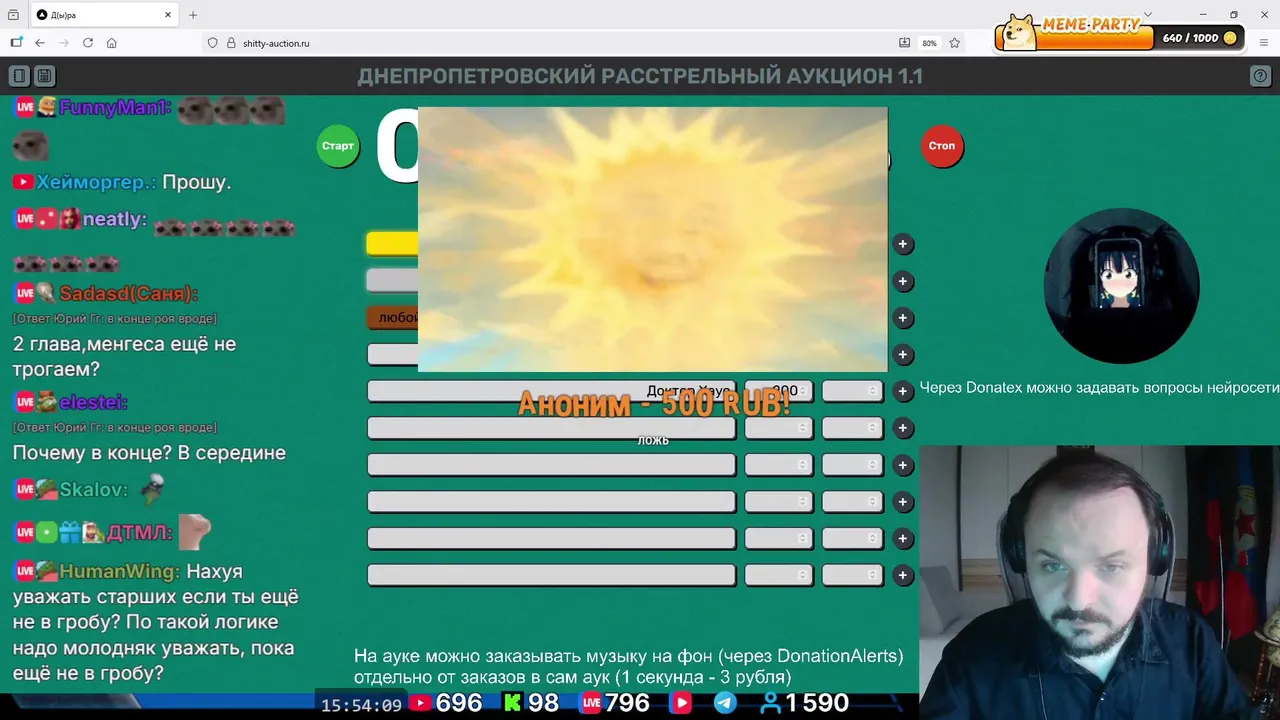
Task: Click plus button beside Доктор Хаус lot
Action: click(x=903, y=391)
